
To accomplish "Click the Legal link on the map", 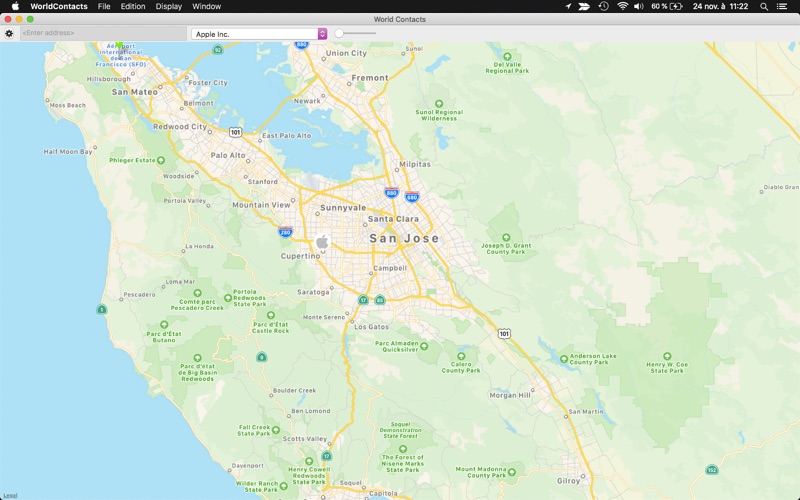I will click(10, 495).
